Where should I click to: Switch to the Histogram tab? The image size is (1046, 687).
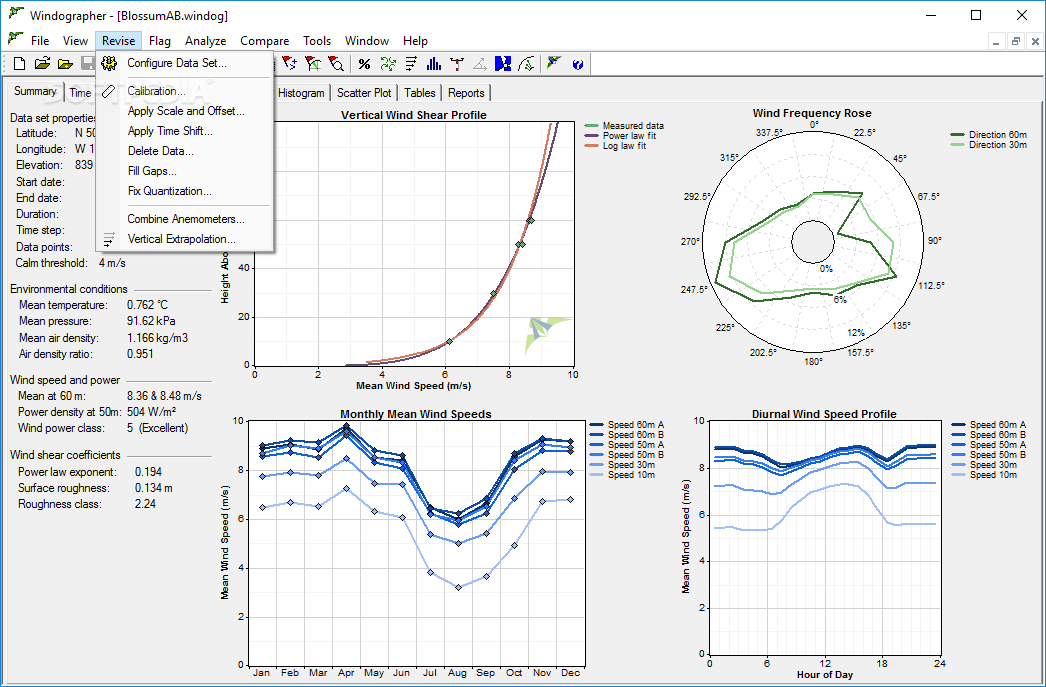[301, 93]
